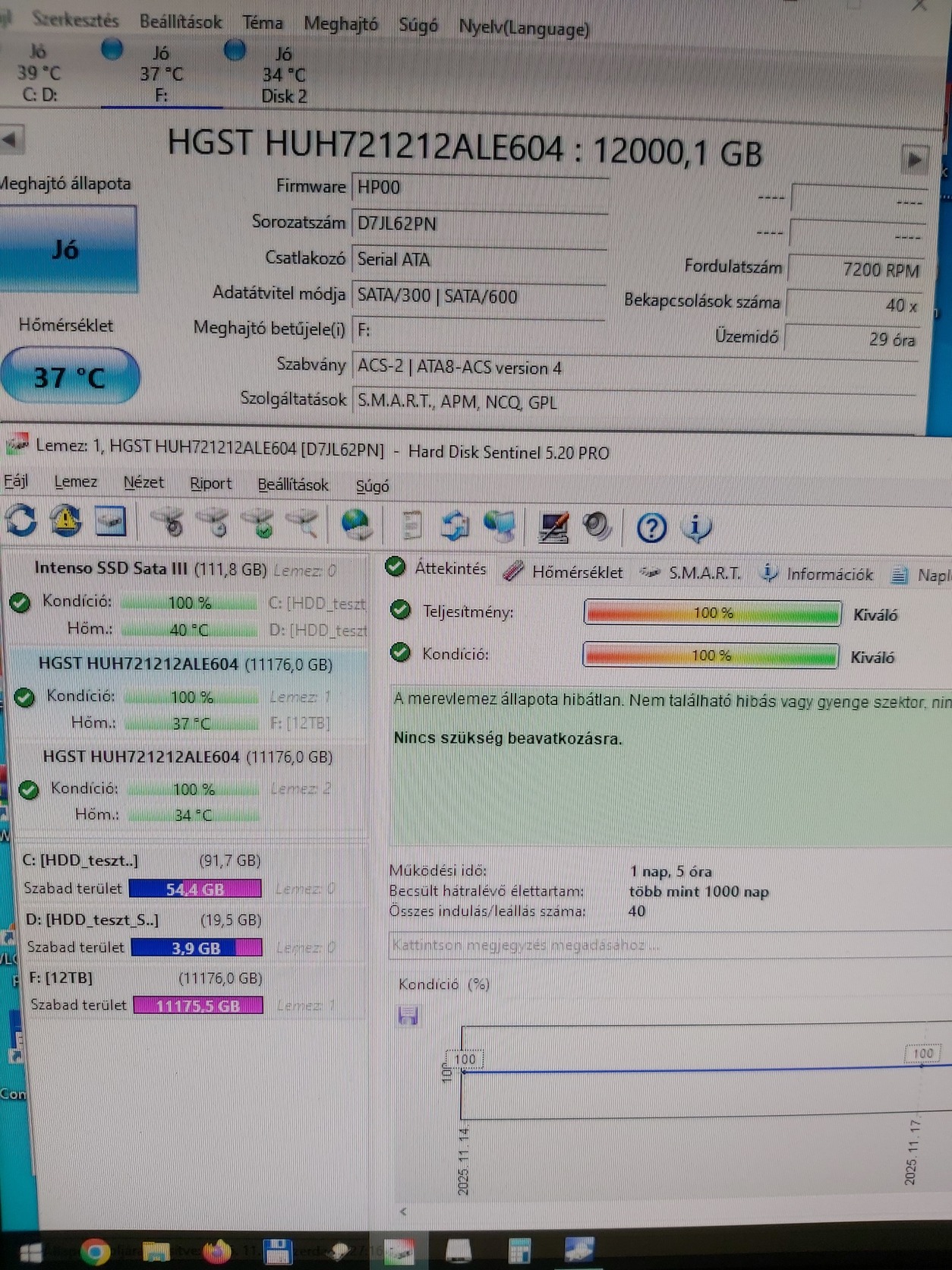The image size is (952, 1270).
Task: Open Meghajtó menu in CrystalDiskInfo
Action: coord(341,25)
